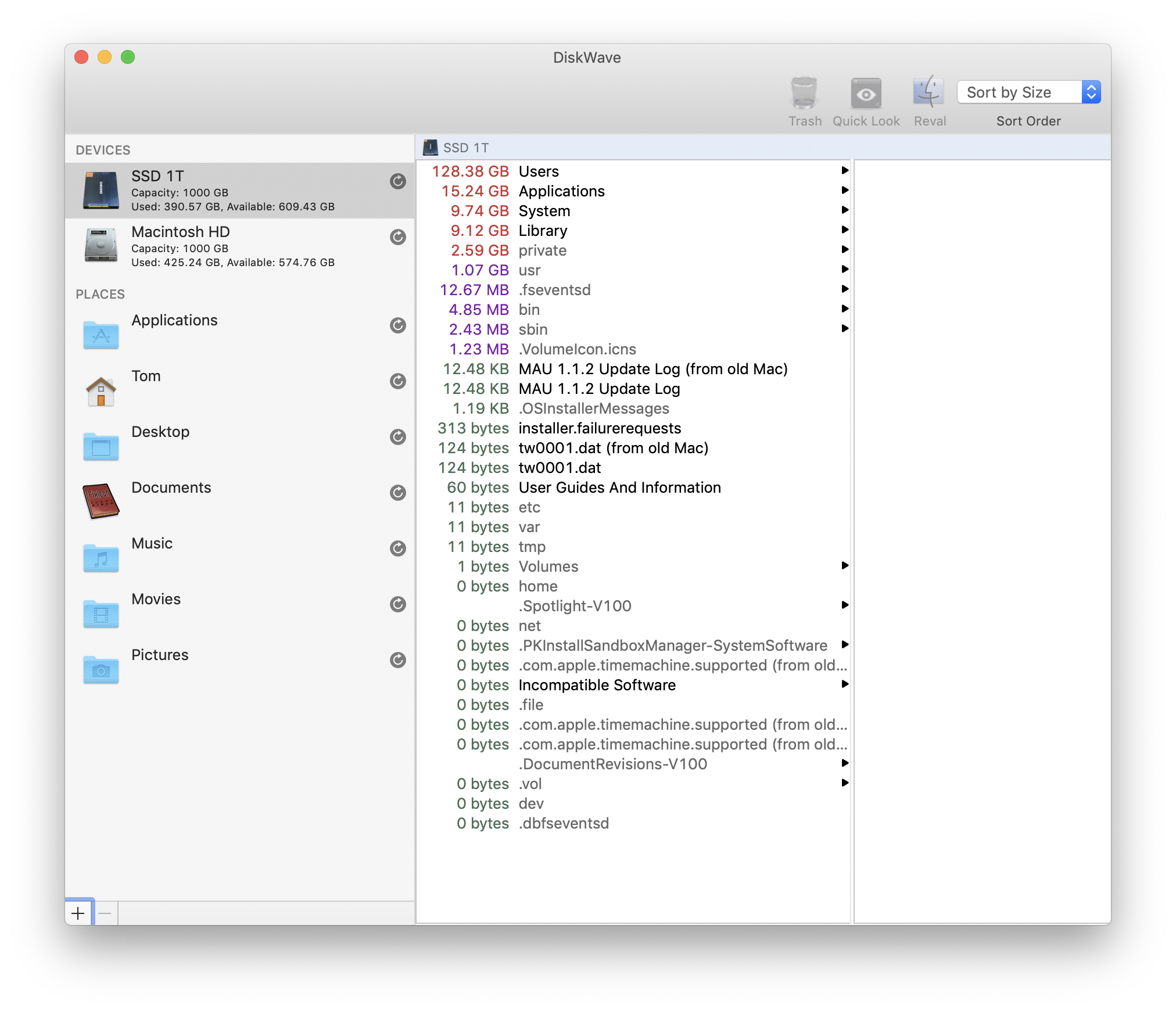Select the .Spotlight-V100 row
1176x1011 pixels.
point(633,606)
